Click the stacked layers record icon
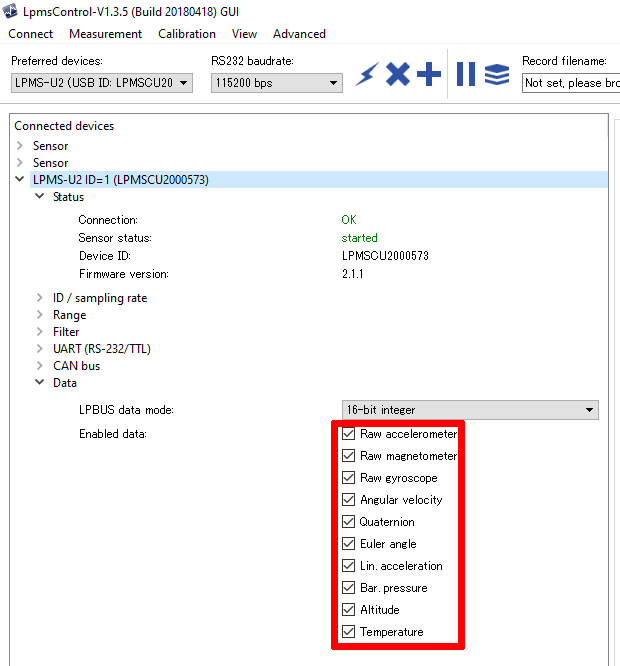 pos(497,75)
